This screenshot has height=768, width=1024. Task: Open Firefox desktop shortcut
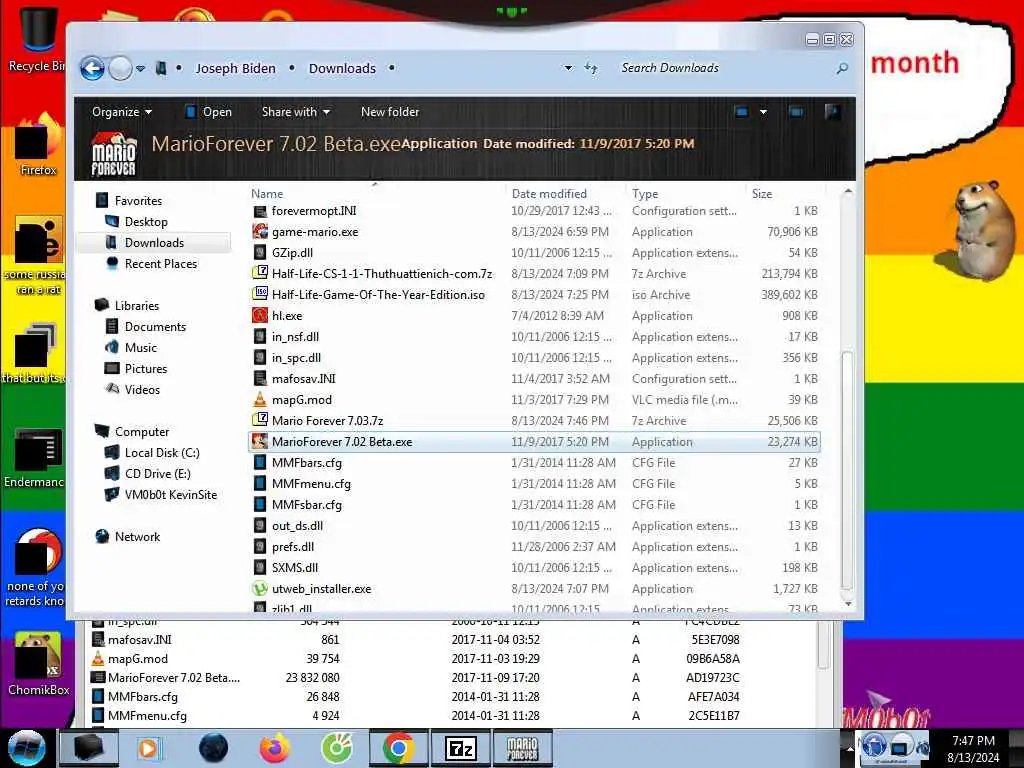point(38,145)
